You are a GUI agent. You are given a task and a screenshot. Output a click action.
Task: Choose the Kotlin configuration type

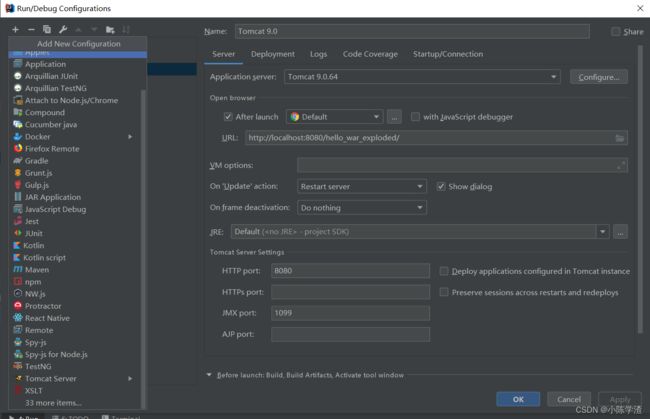coord(78,245)
